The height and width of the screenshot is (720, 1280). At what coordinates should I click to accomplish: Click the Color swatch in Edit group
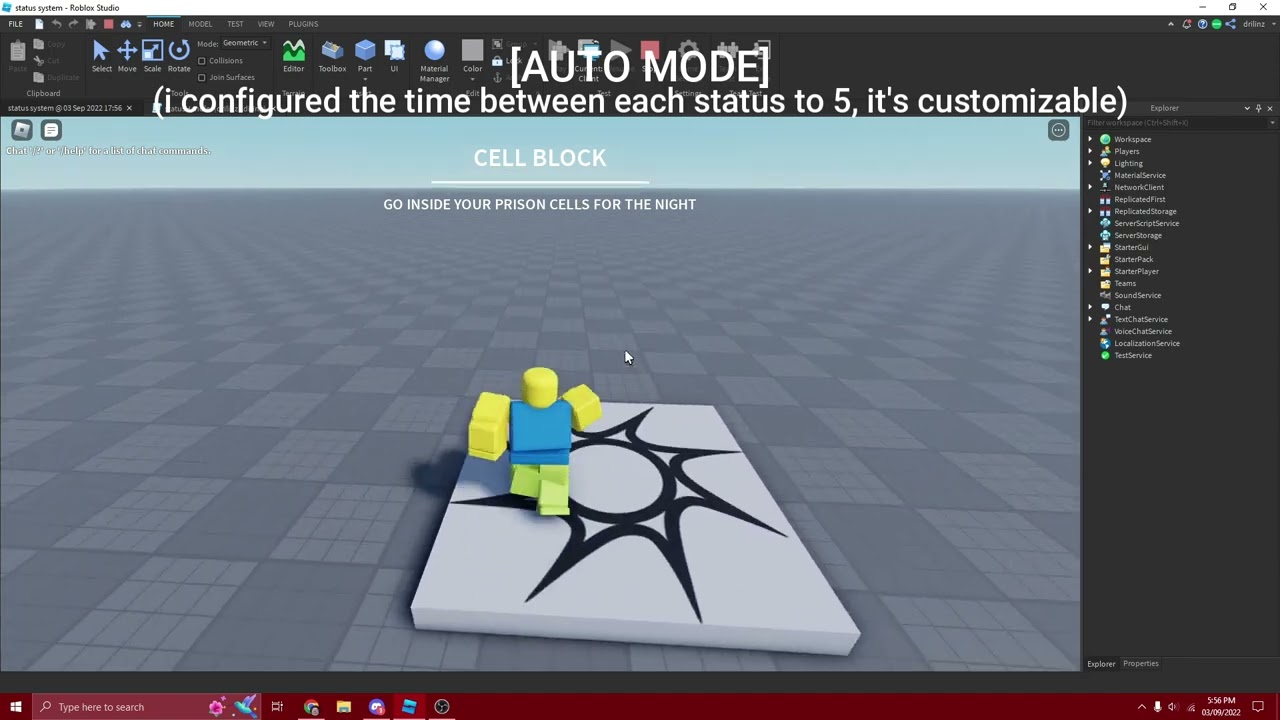472,50
